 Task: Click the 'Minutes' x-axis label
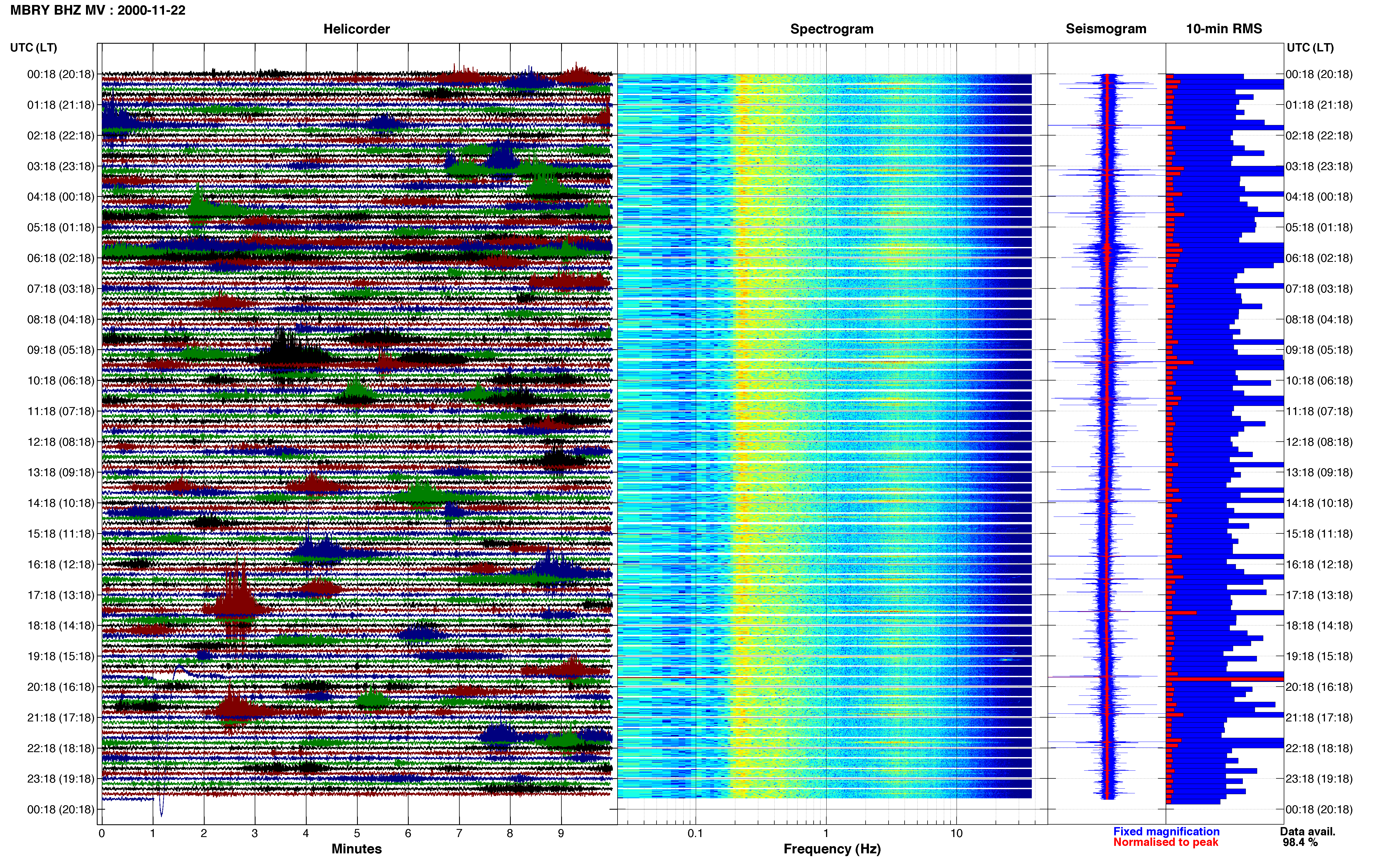356,848
